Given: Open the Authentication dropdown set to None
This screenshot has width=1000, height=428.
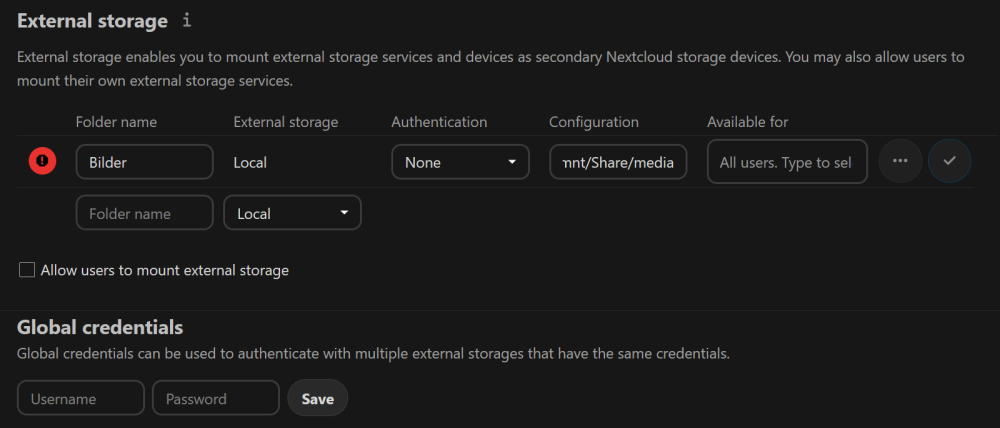Looking at the screenshot, I should (x=460, y=162).
